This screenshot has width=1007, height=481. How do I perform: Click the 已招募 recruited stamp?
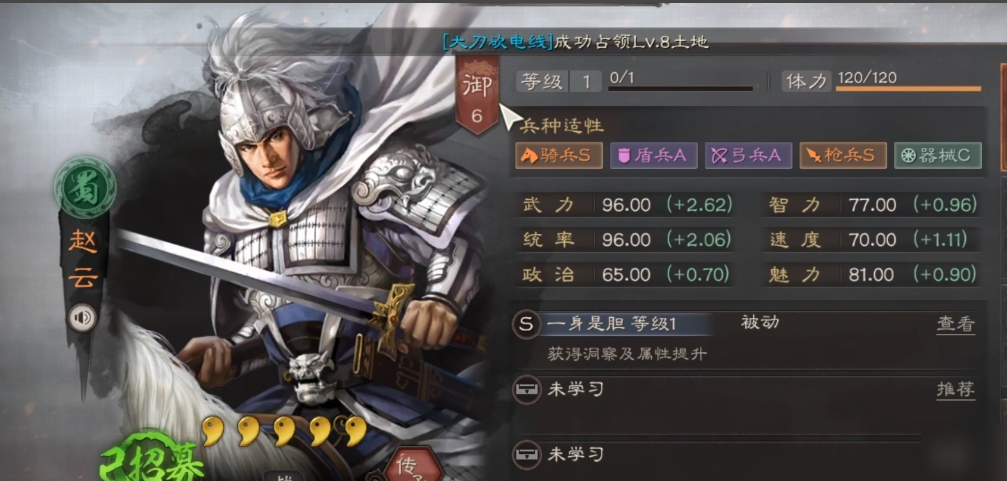click(x=152, y=457)
